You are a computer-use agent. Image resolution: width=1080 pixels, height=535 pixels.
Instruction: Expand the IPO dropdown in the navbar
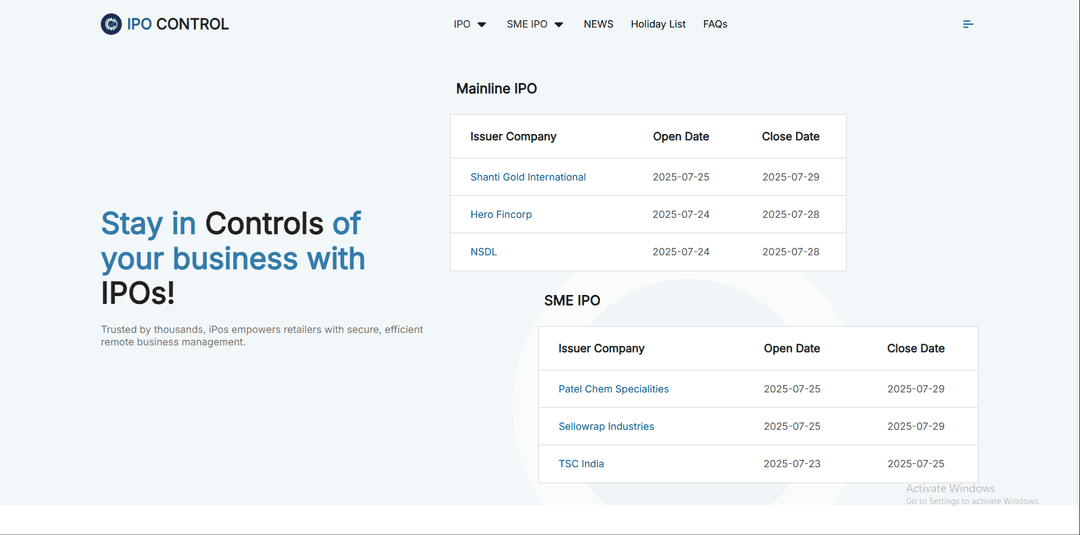coord(470,24)
